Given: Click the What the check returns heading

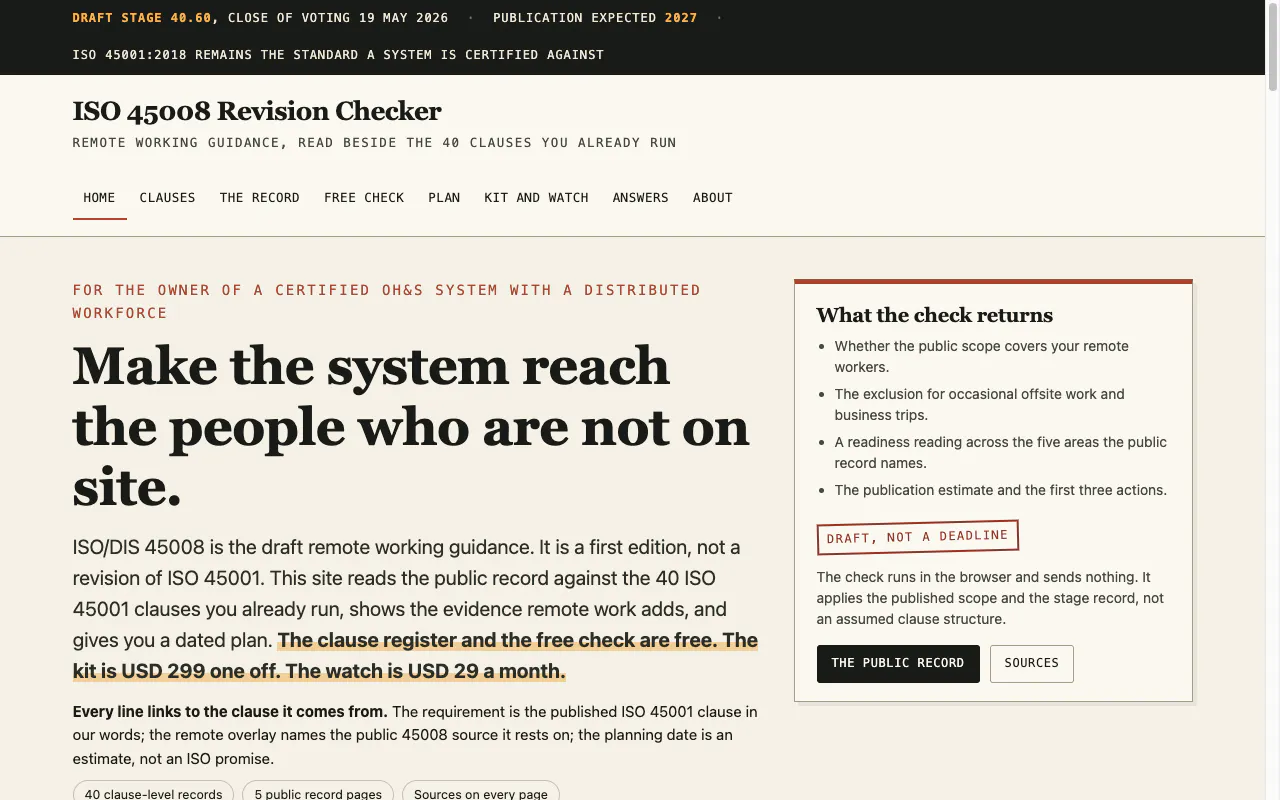Looking at the screenshot, I should (x=934, y=315).
